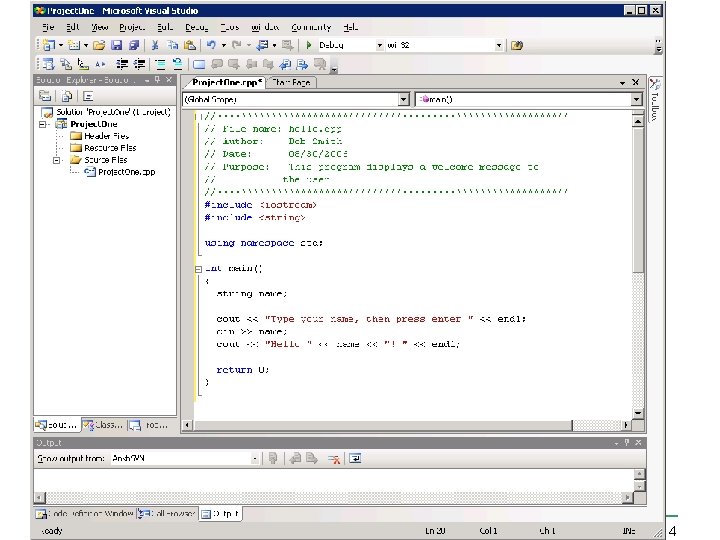
Task: Click the Add New Item icon
Action: pyautogui.click(x=73, y=45)
